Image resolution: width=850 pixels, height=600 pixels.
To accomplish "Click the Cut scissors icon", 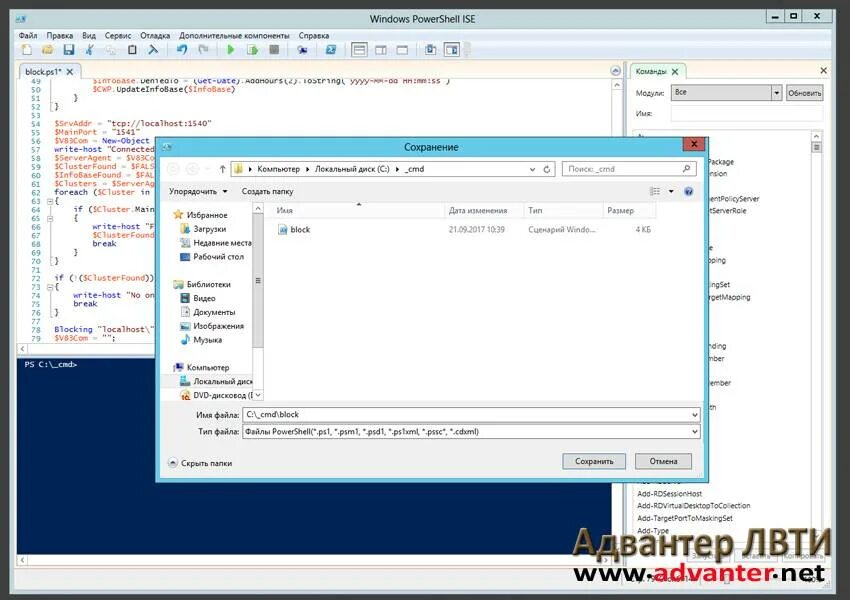I will coord(89,50).
